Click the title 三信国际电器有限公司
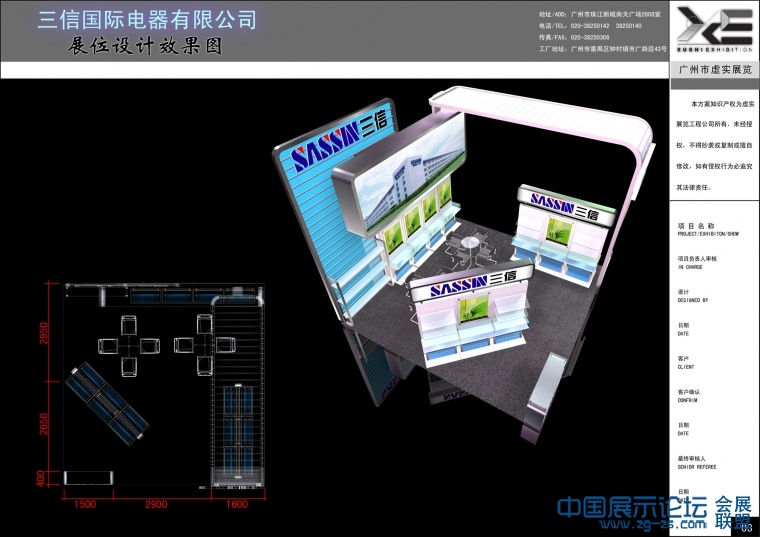The image size is (760, 537). coord(147,20)
